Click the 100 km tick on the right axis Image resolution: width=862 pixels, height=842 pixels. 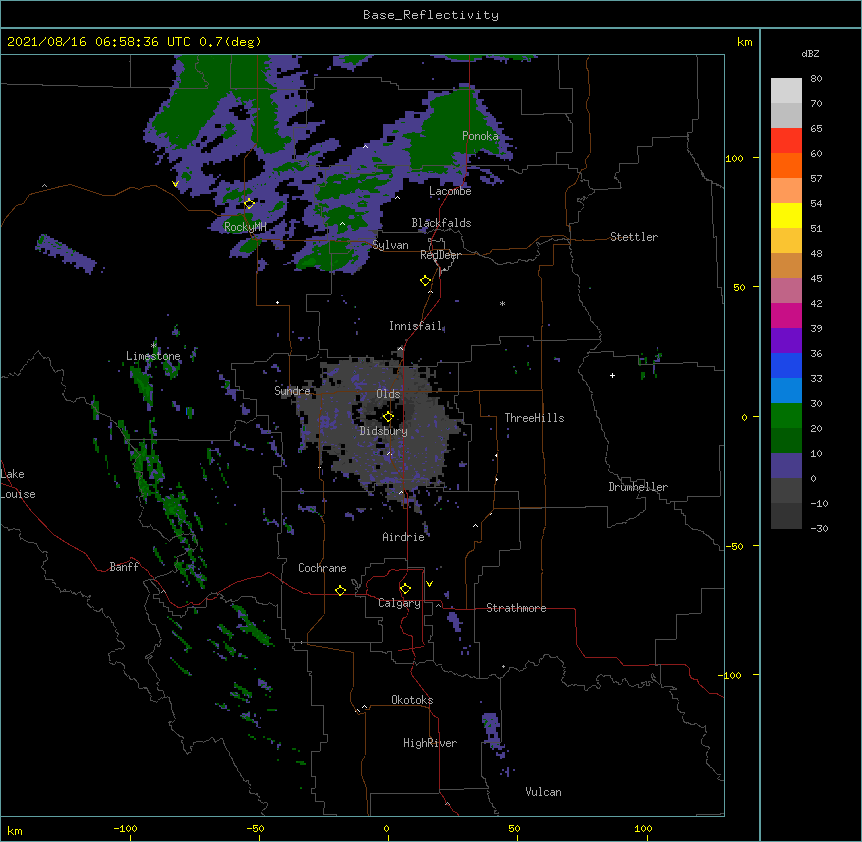(x=734, y=158)
